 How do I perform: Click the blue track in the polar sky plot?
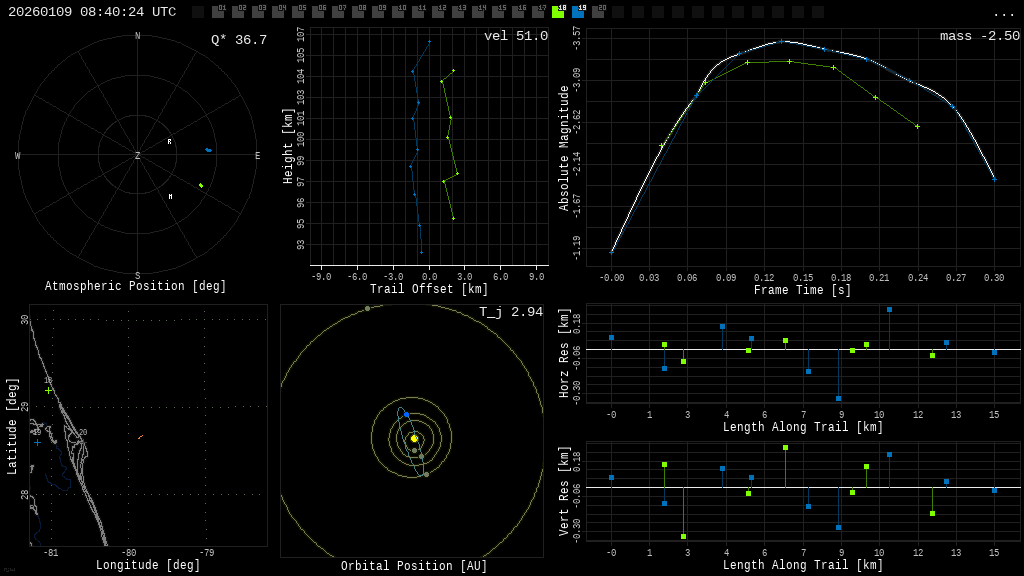pyautogui.click(x=208, y=150)
